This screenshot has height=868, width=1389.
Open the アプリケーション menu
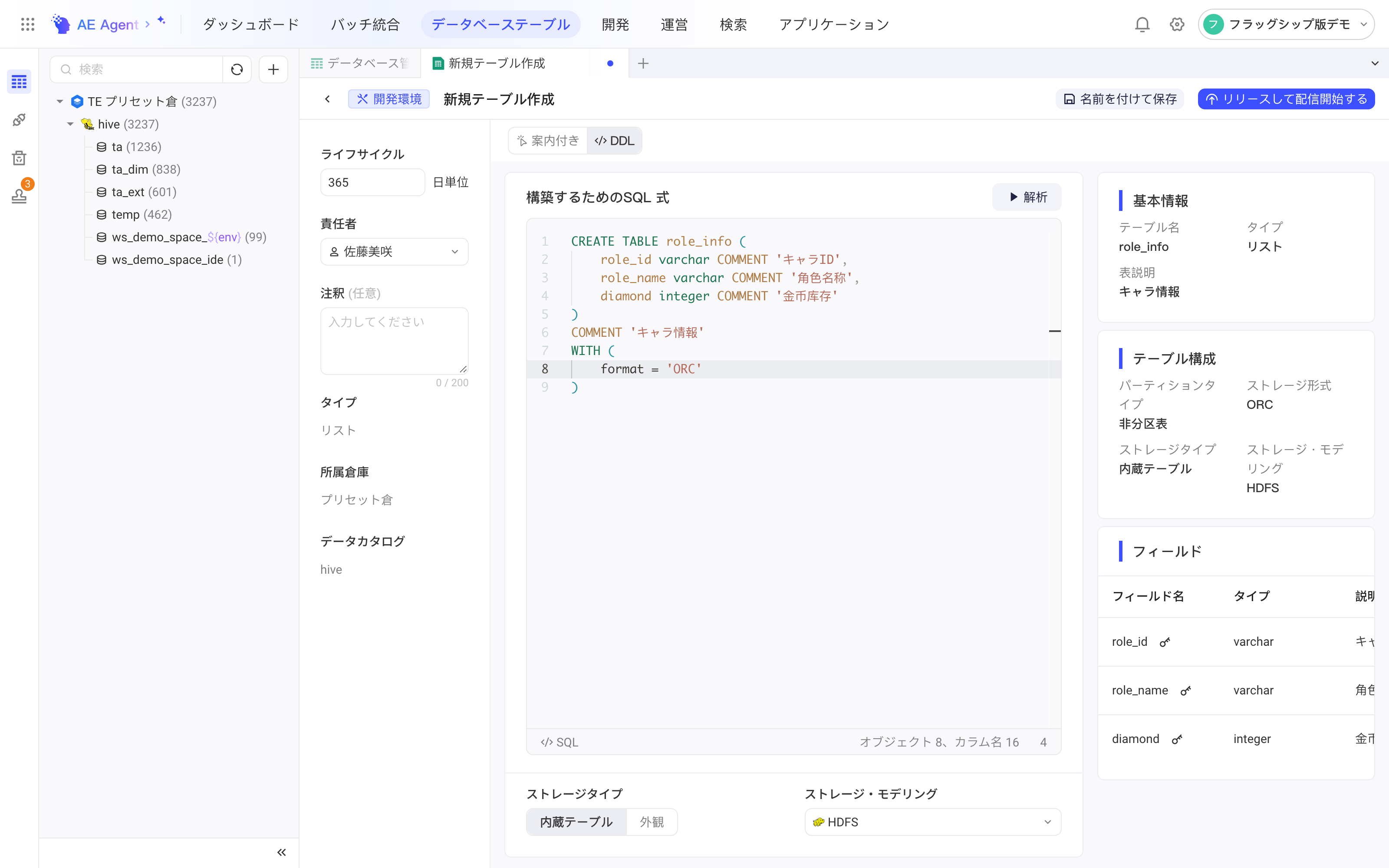833,24
